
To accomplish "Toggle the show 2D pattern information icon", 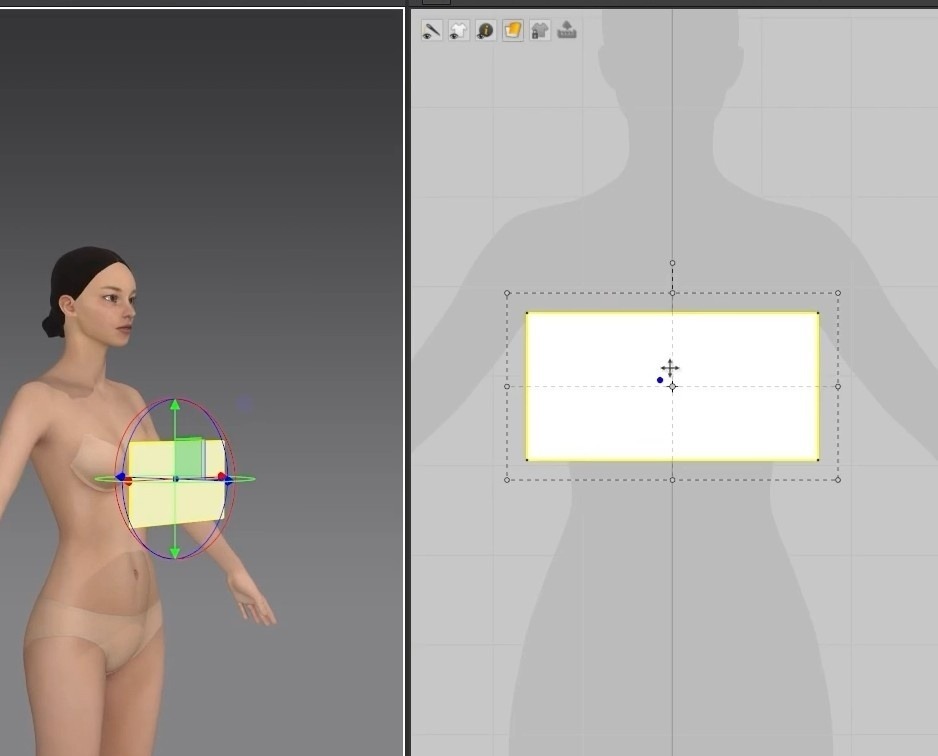I will coord(486,31).
